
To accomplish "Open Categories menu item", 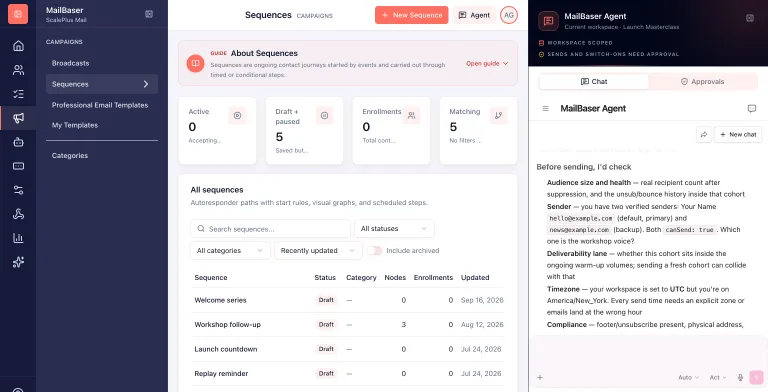I will tap(70, 155).
